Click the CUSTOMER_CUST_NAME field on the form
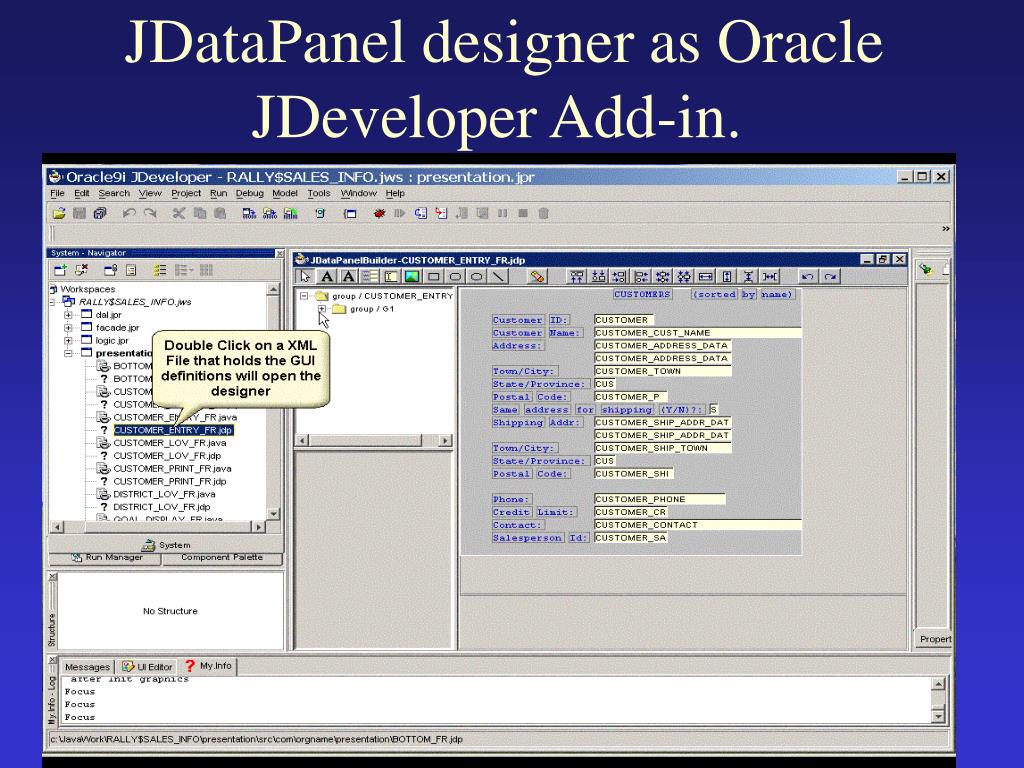 [697, 333]
